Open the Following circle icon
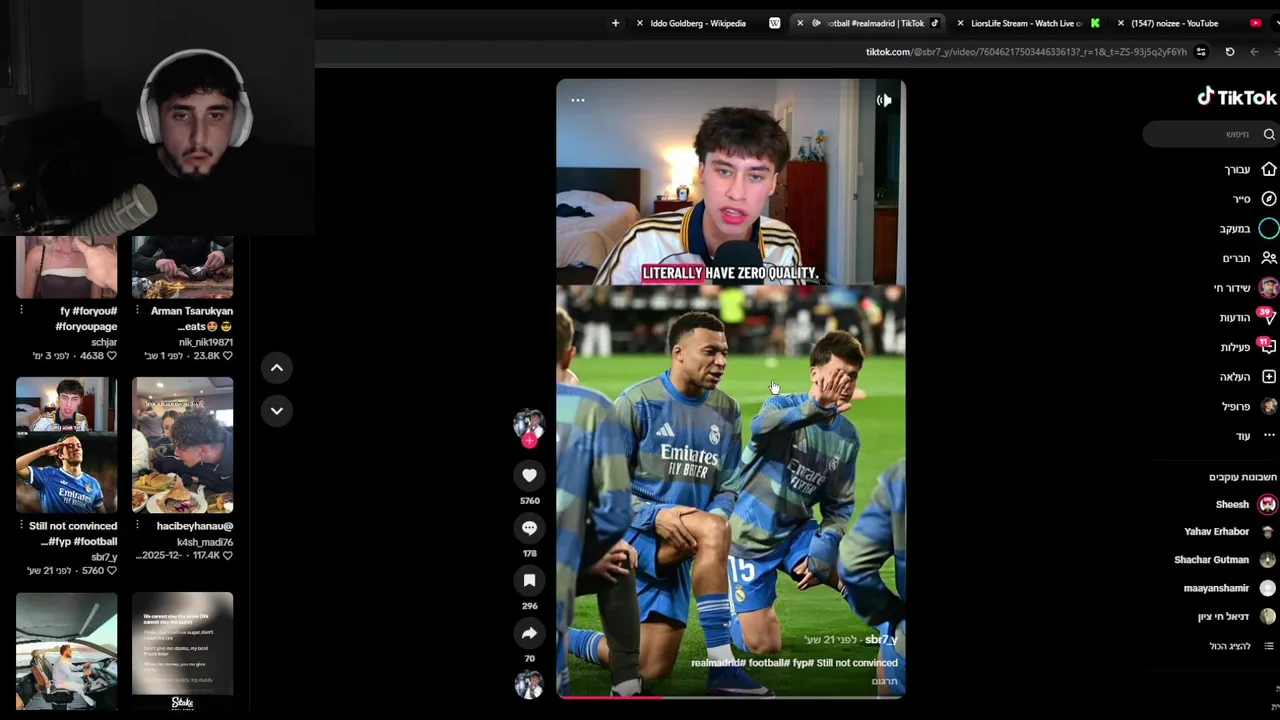The height and width of the screenshot is (720, 1280). tap(1269, 229)
